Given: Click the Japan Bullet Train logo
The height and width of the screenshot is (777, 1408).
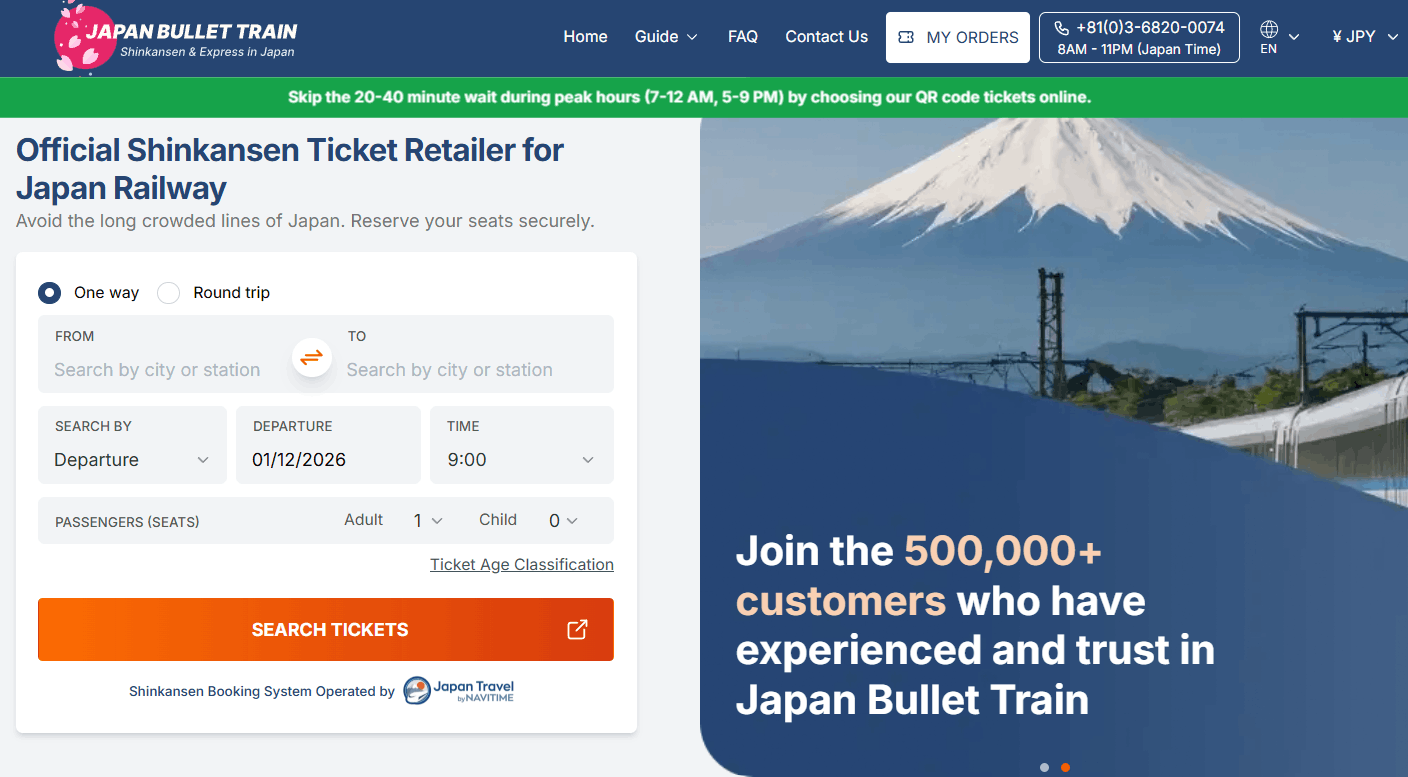Looking at the screenshot, I should coord(175,37).
